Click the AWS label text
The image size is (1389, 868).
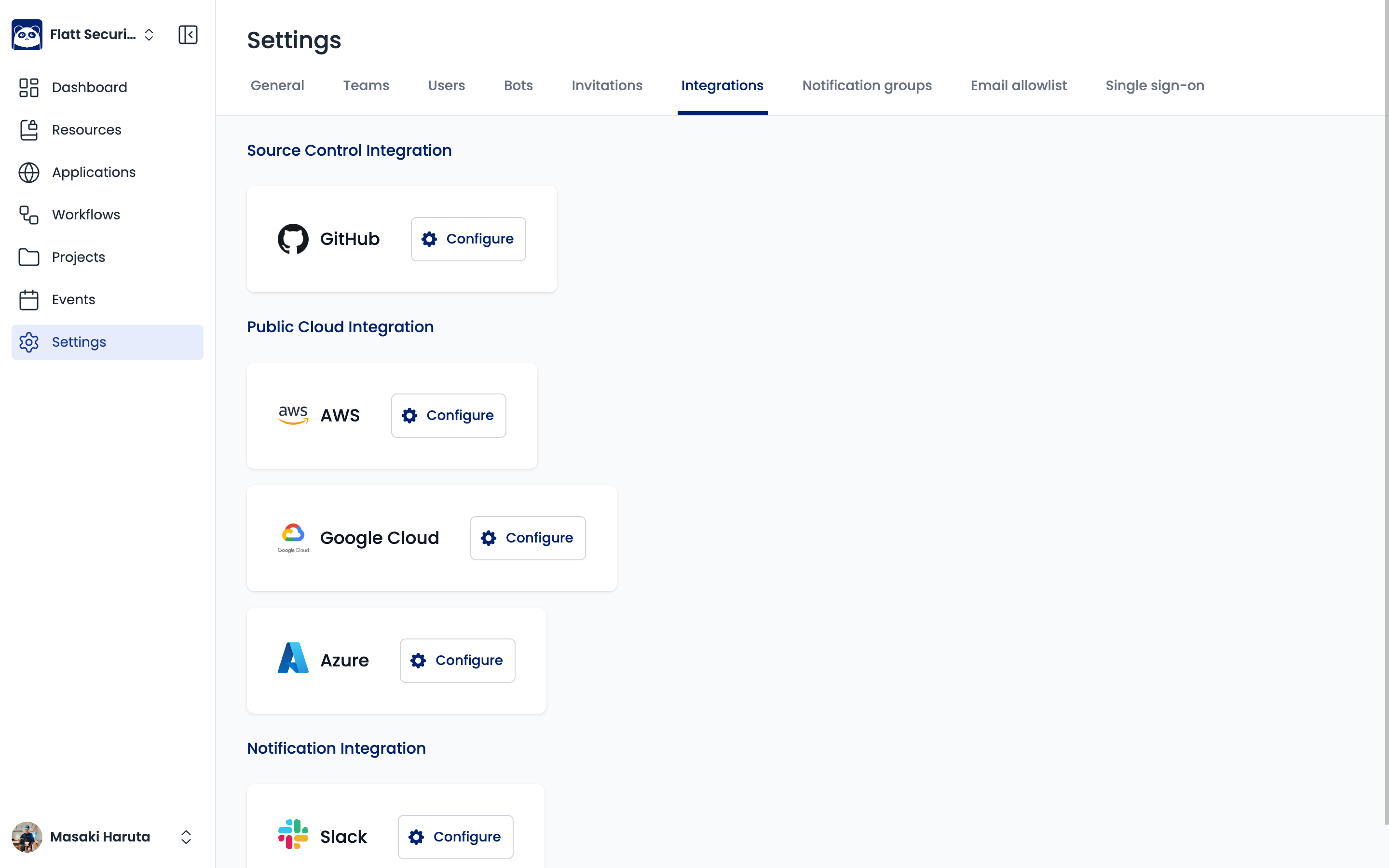tap(340, 416)
